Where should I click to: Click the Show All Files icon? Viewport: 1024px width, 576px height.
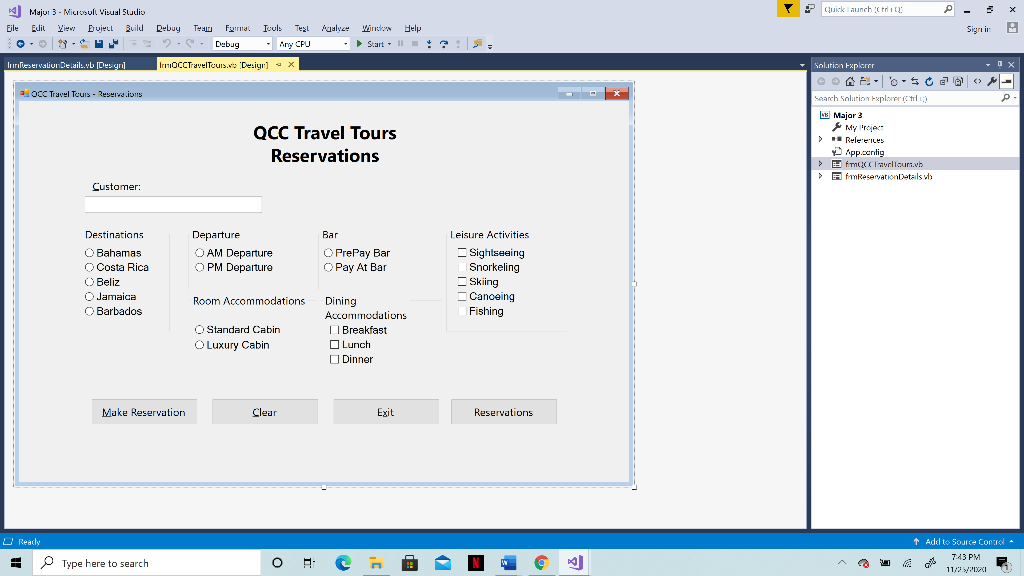point(958,82)
